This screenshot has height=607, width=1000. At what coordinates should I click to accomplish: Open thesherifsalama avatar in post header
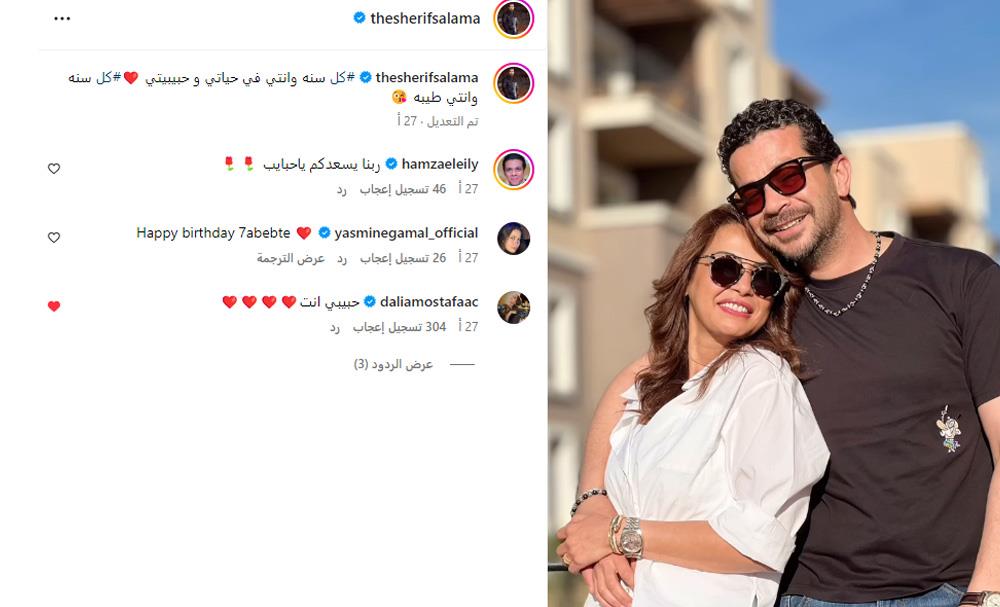(x=513, y=19)
